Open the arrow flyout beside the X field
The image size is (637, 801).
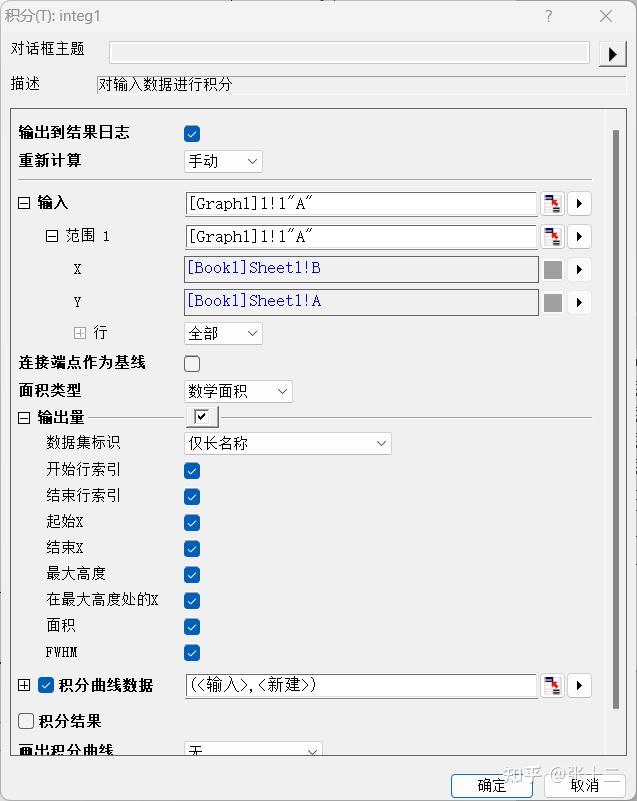click(579, 270)
